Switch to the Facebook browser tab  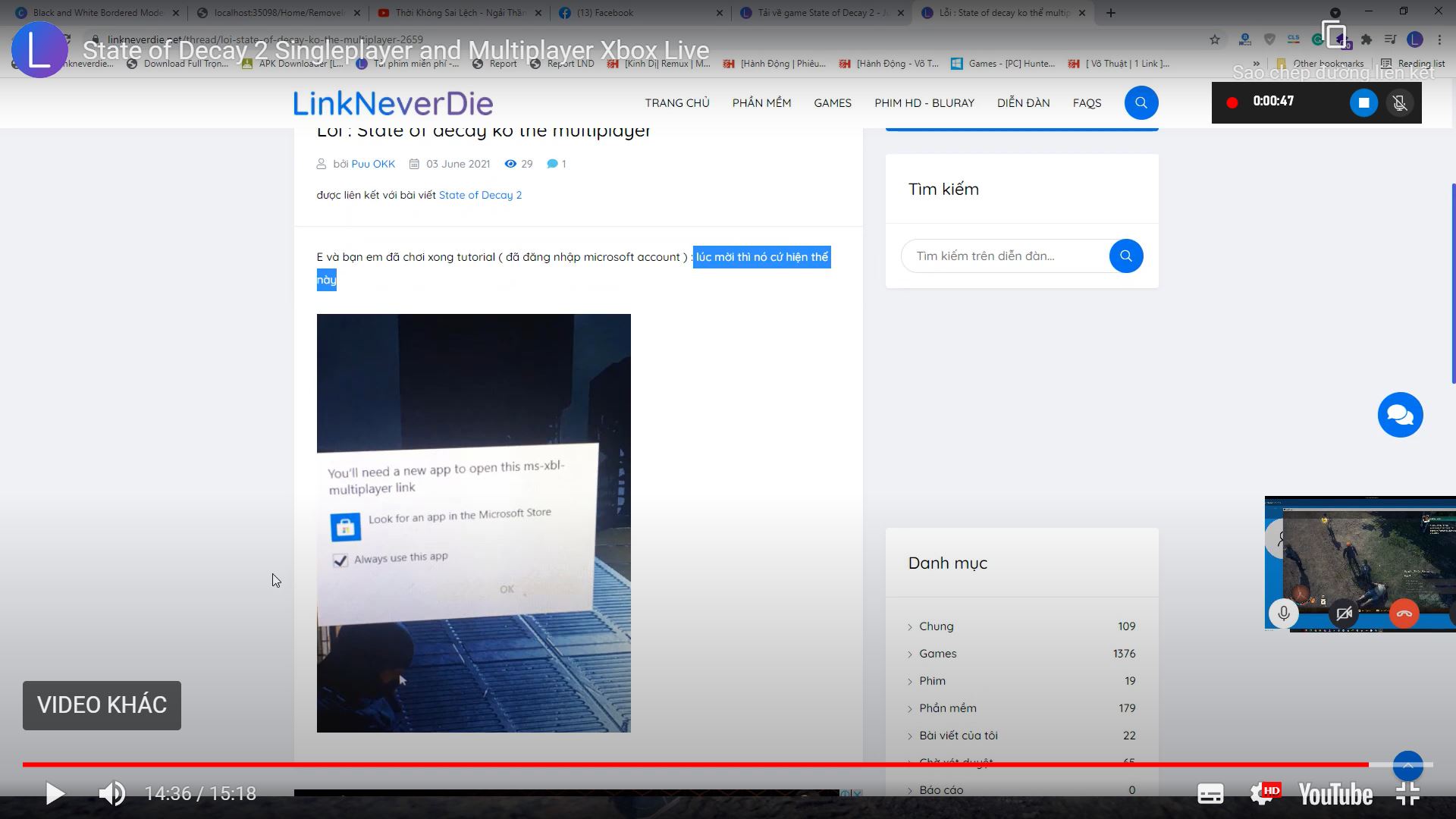point(604,13)
